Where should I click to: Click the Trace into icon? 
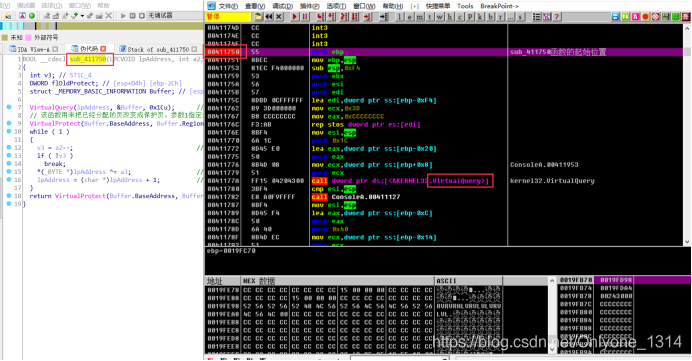[344, 17]
